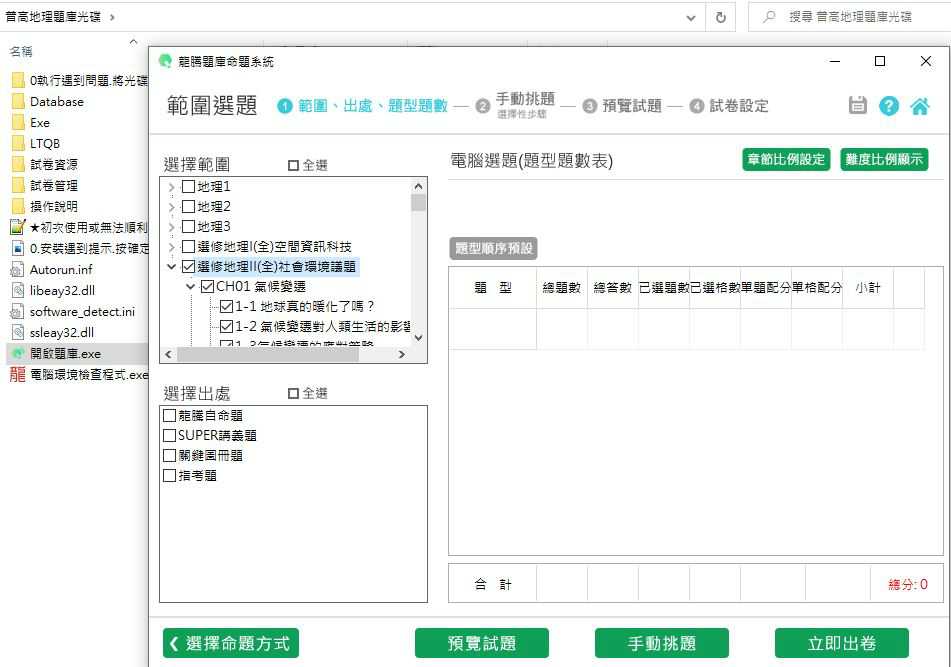Go to step 3 預覽試題

pos(622,106)
